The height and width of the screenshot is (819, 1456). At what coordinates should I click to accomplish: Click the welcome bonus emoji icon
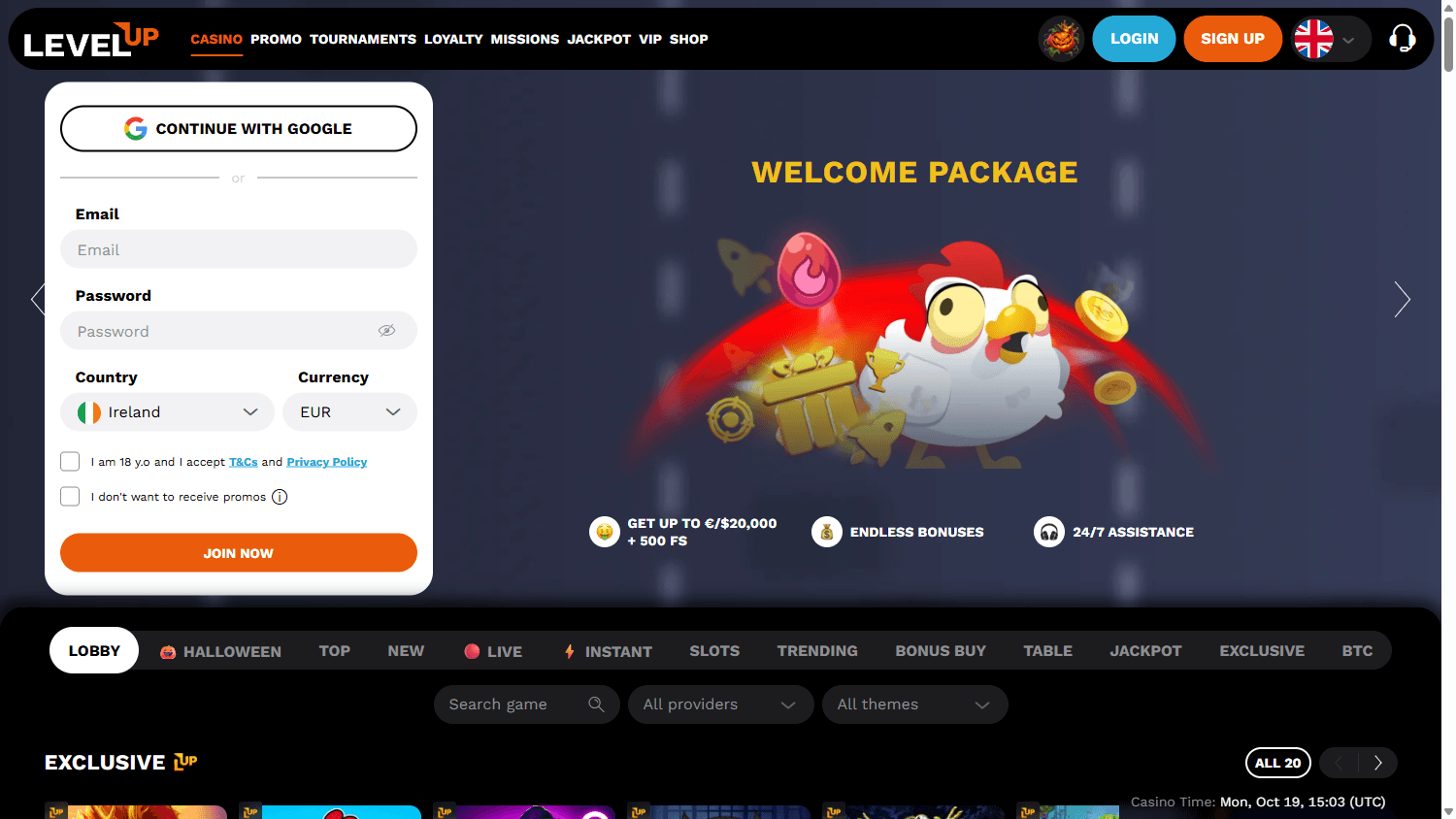[x=605, y=532]
